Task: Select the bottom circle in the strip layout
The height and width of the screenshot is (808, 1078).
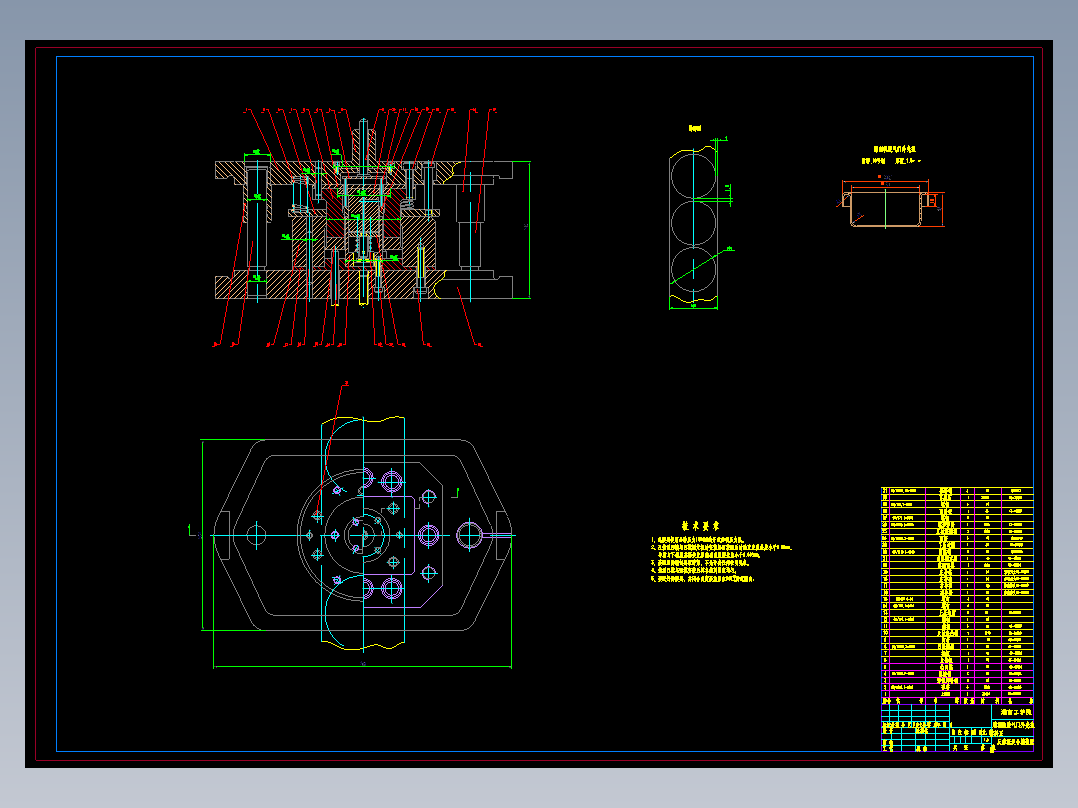Action: (x=694, y=269)
